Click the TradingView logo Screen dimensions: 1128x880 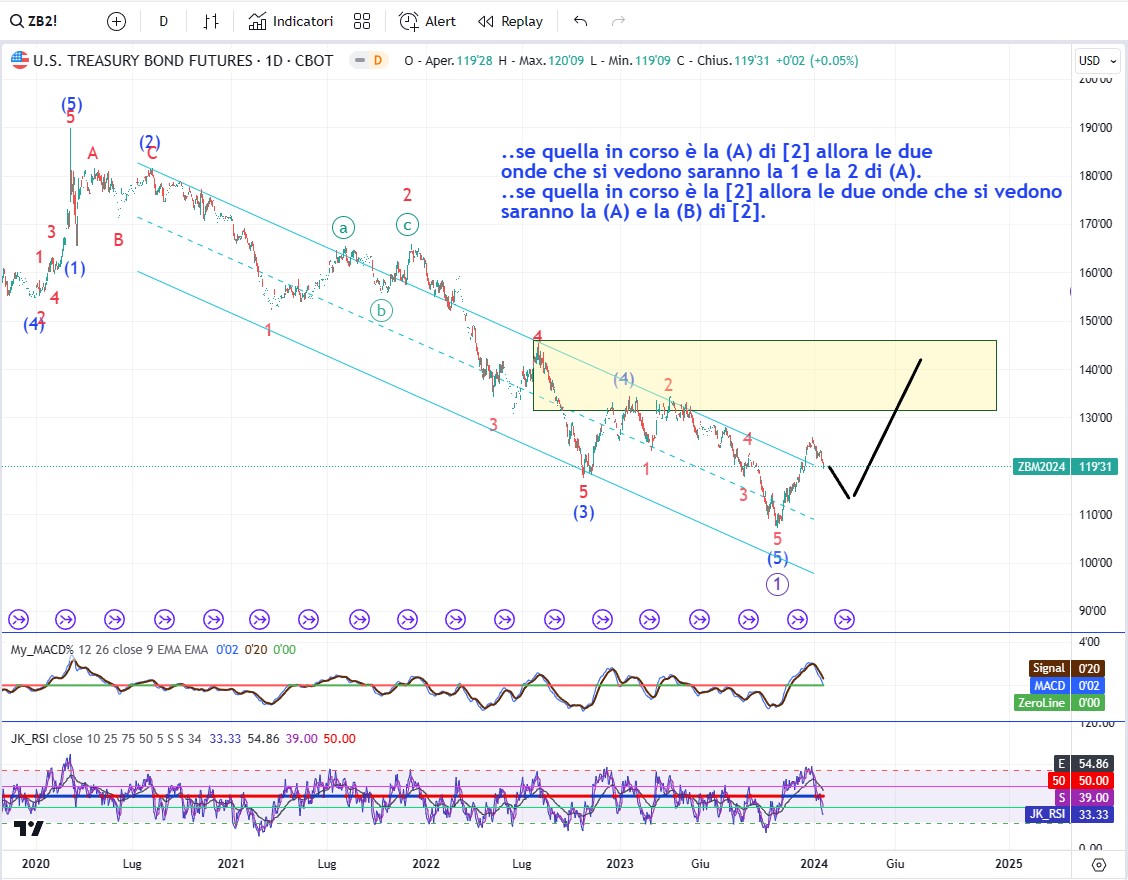click(x=29, y=829)
